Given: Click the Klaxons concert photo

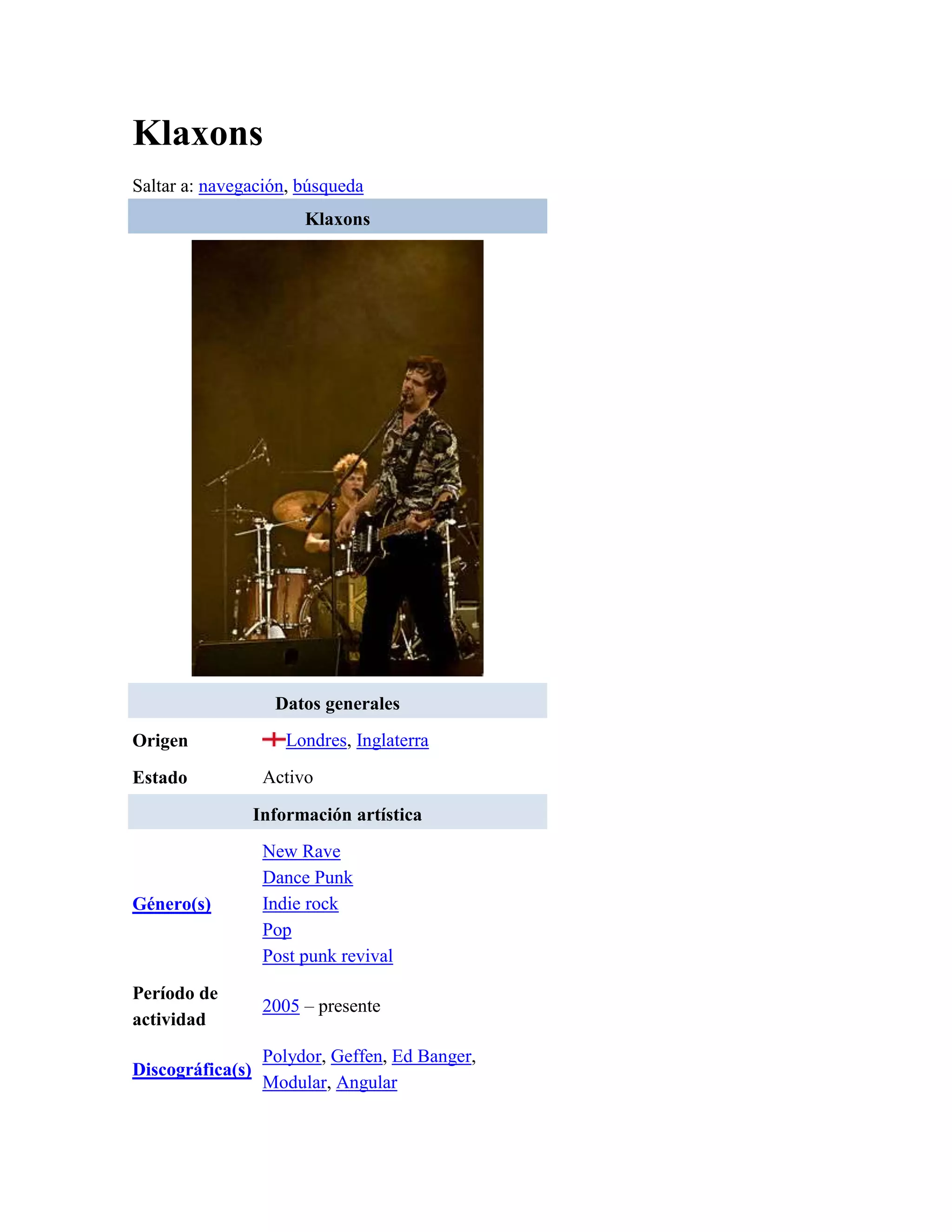Looking at the screenshot, I should [337, 458].
